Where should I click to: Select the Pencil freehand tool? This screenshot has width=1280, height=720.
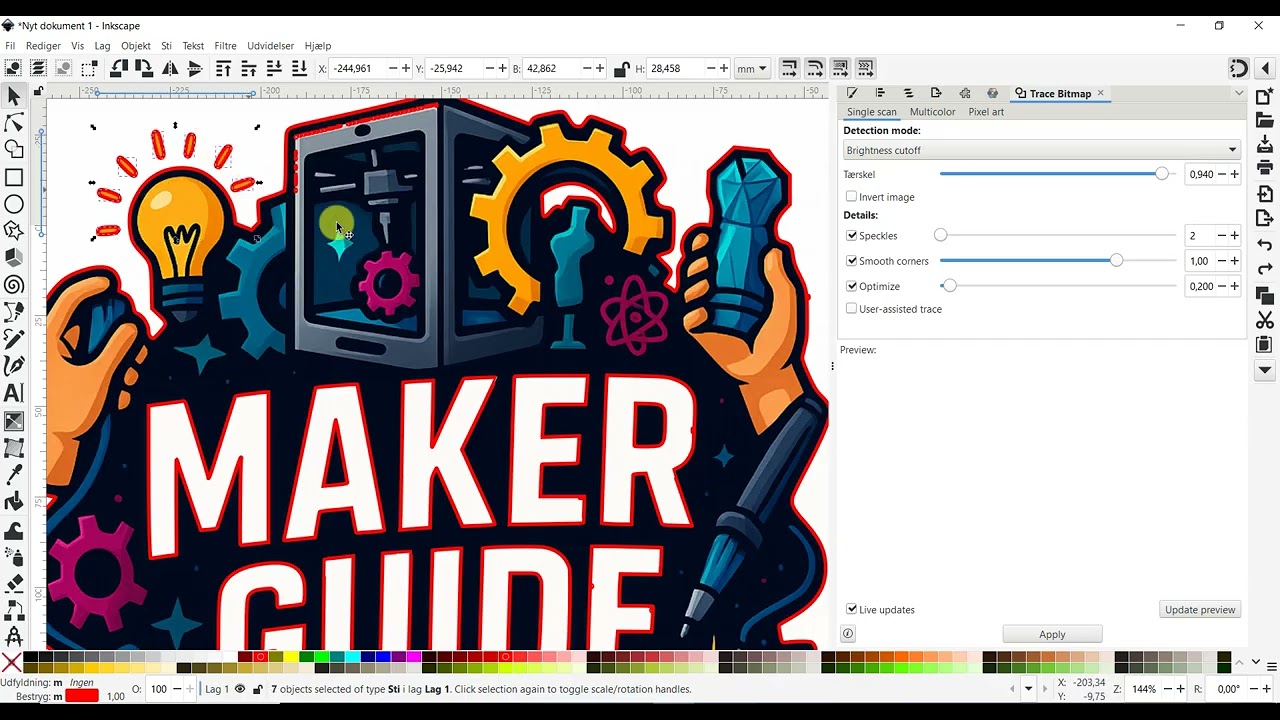click(x=14, y=339)
